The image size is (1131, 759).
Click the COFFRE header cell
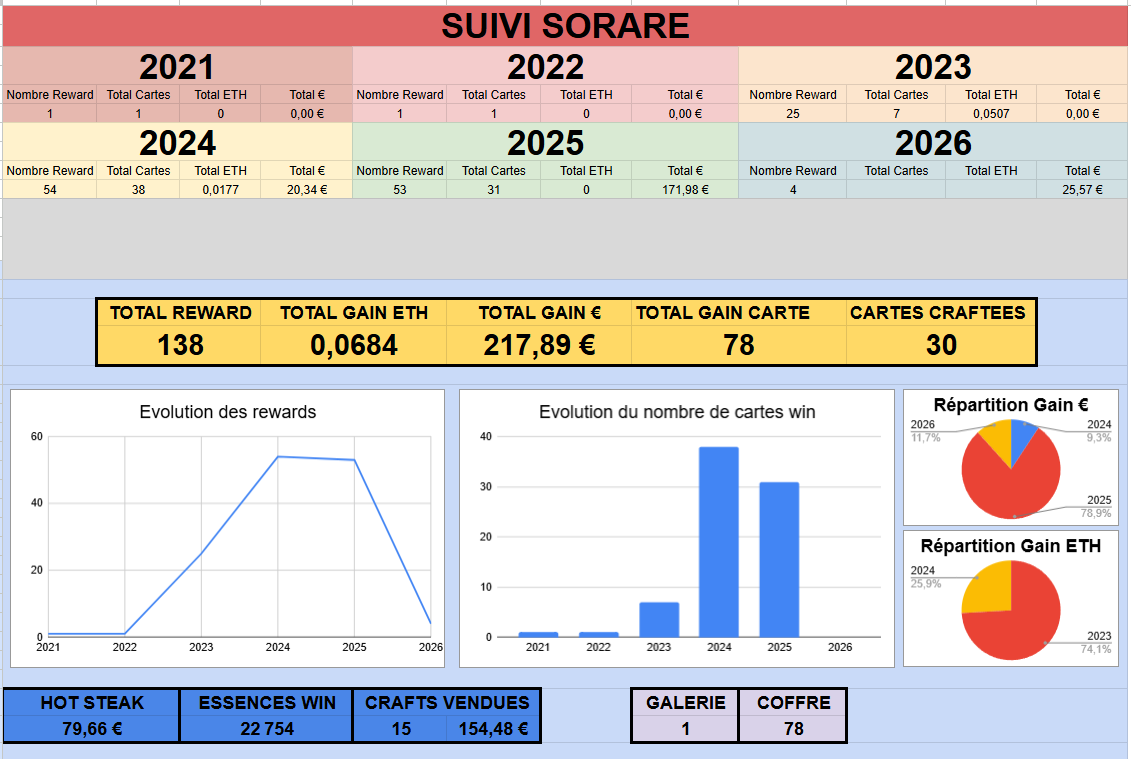793,703
